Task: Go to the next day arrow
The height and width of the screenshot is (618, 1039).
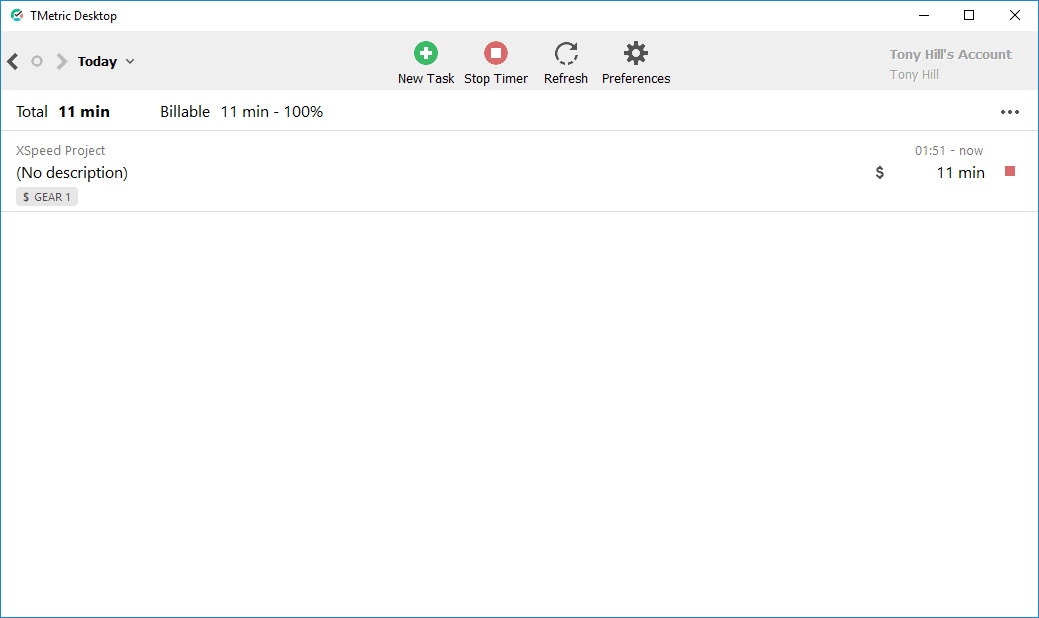Action: (62, 62)
